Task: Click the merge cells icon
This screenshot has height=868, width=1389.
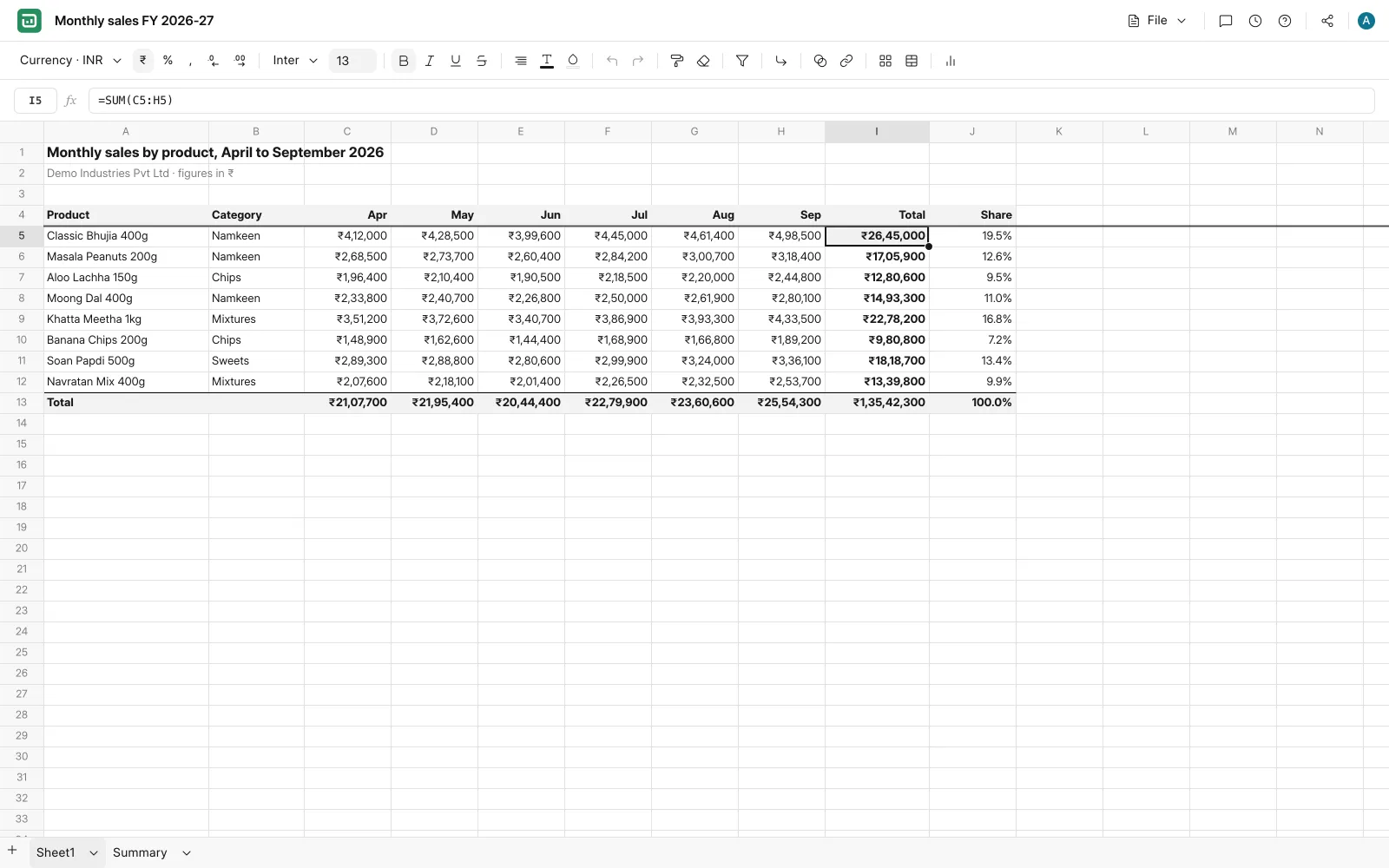Action: pyautogui.click(x=820, y=61)
